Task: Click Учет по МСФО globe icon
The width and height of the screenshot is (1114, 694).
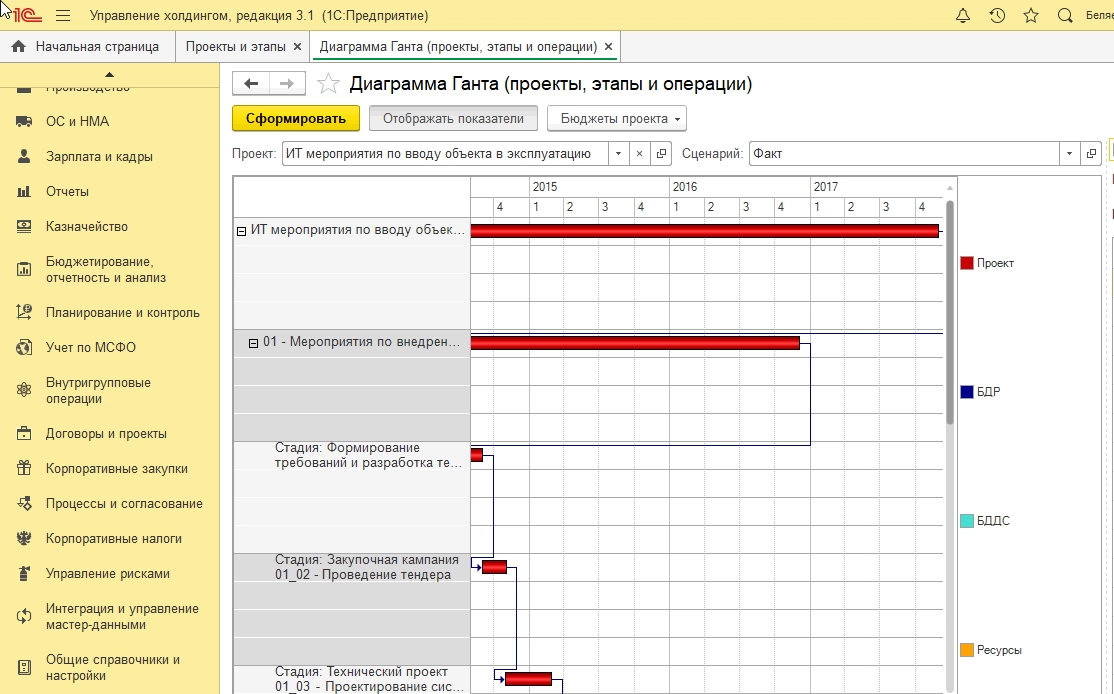Action: pyautogui.click(x=24, y=347)
